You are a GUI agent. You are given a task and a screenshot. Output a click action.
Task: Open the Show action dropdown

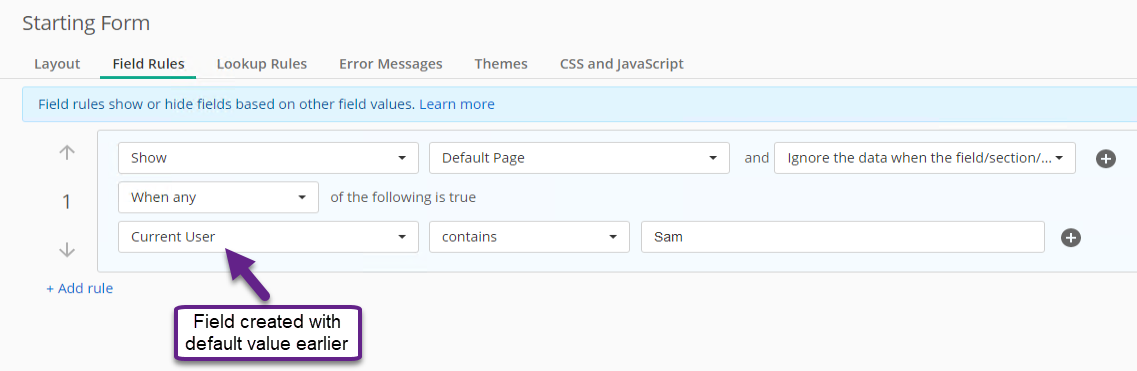[268, 158]
